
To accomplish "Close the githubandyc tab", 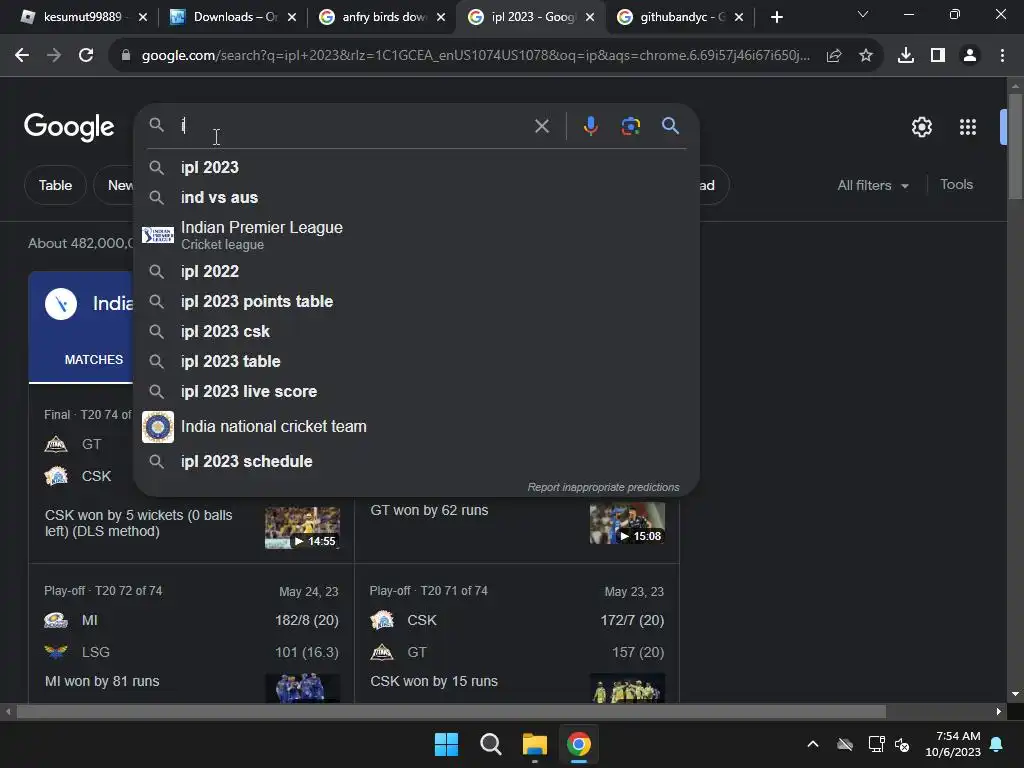I will 739,17.
